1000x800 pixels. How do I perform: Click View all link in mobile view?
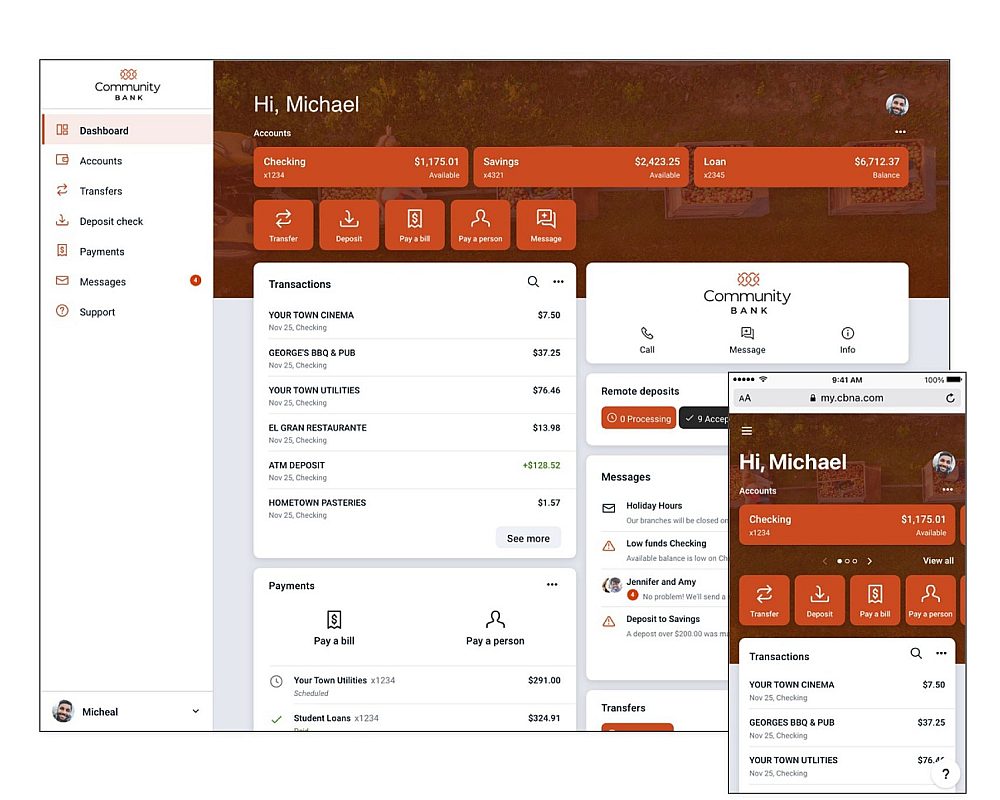[937, 561]
